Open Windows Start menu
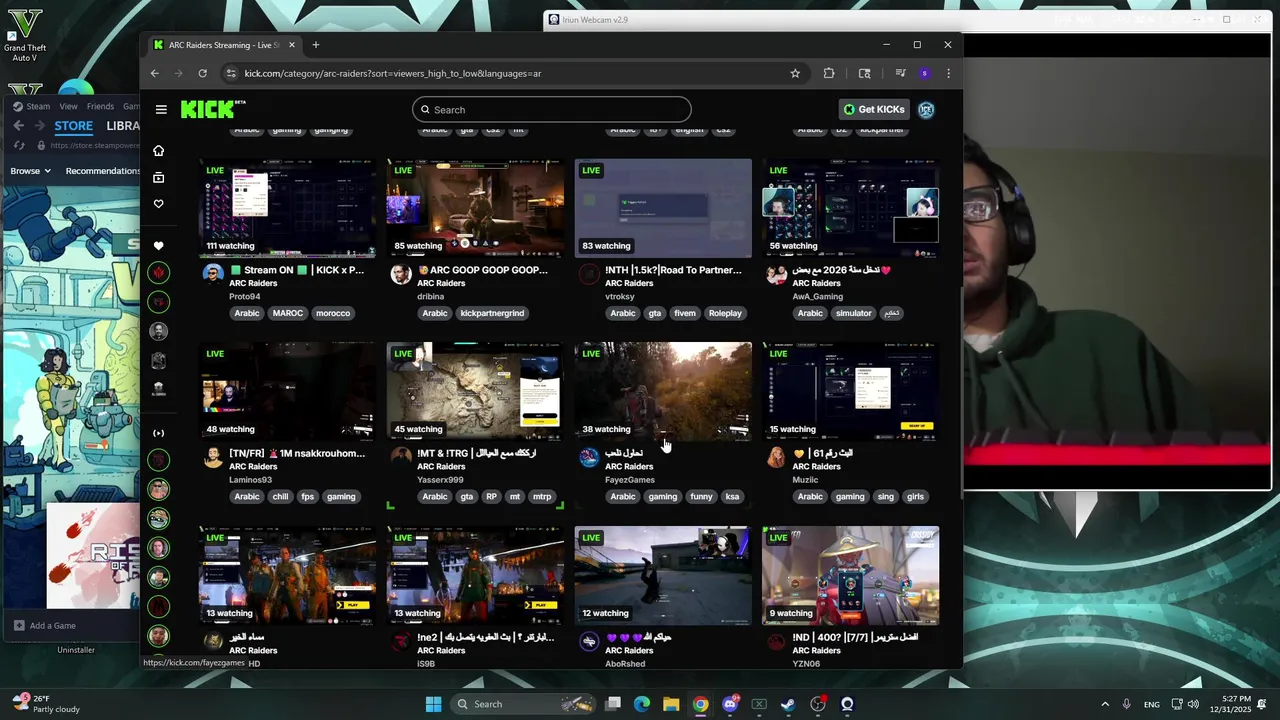Viewport: 1280px width, 720px height. [433, 704]
